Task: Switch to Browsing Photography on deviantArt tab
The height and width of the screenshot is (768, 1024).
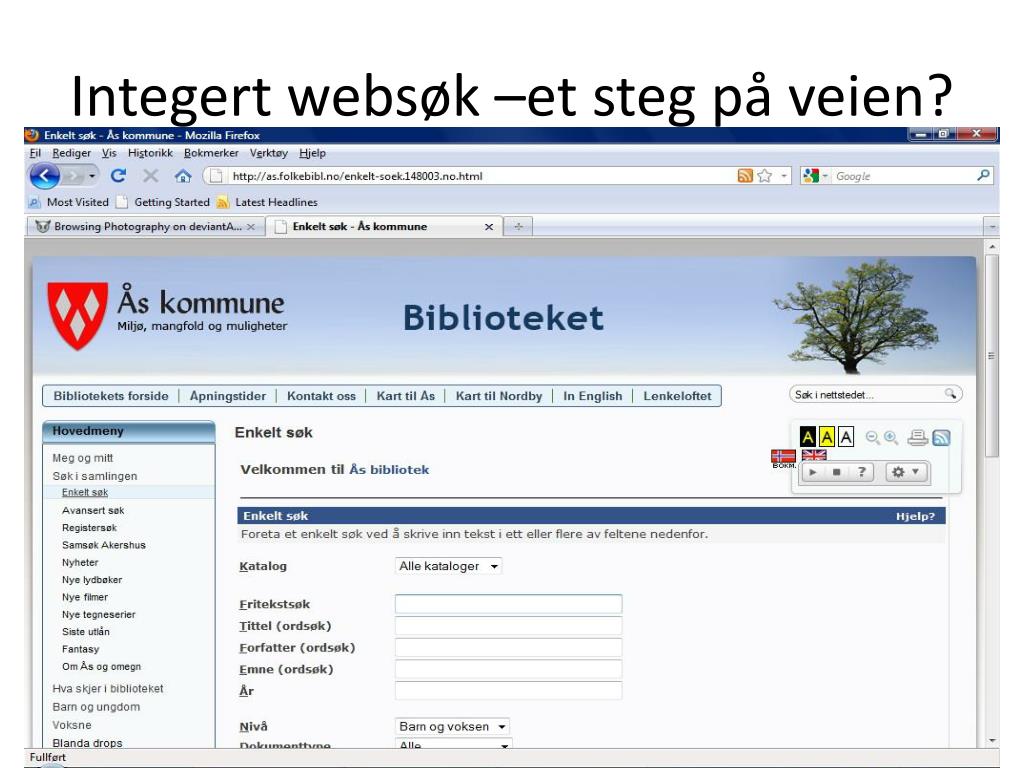Action: [145, 227]
